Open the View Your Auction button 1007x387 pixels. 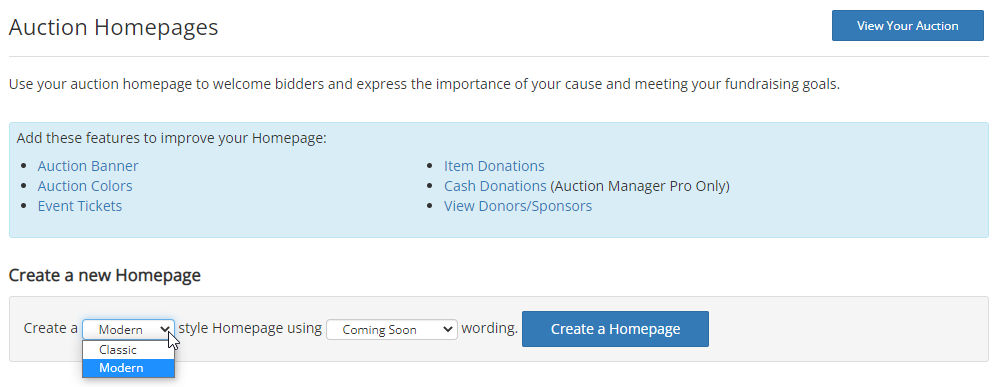pos(907,26)
